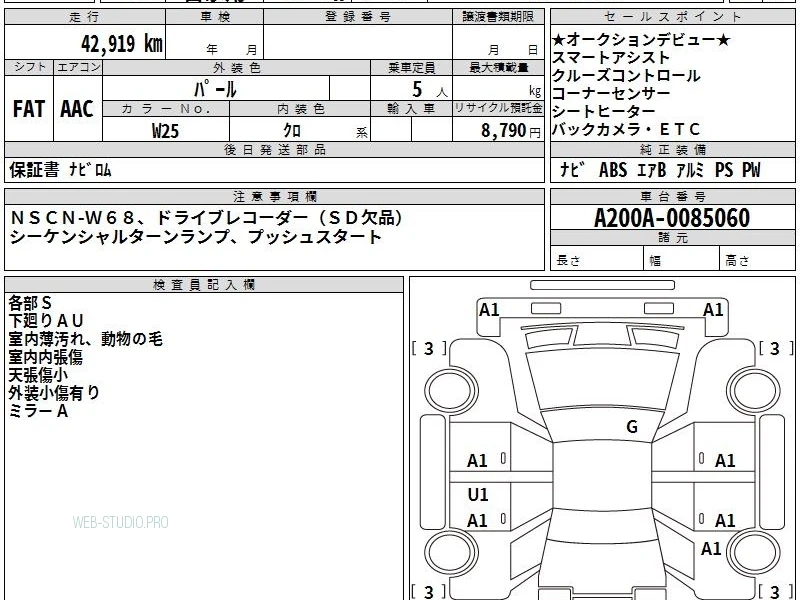Click the 登録番号 column header

tap(358, 17)
